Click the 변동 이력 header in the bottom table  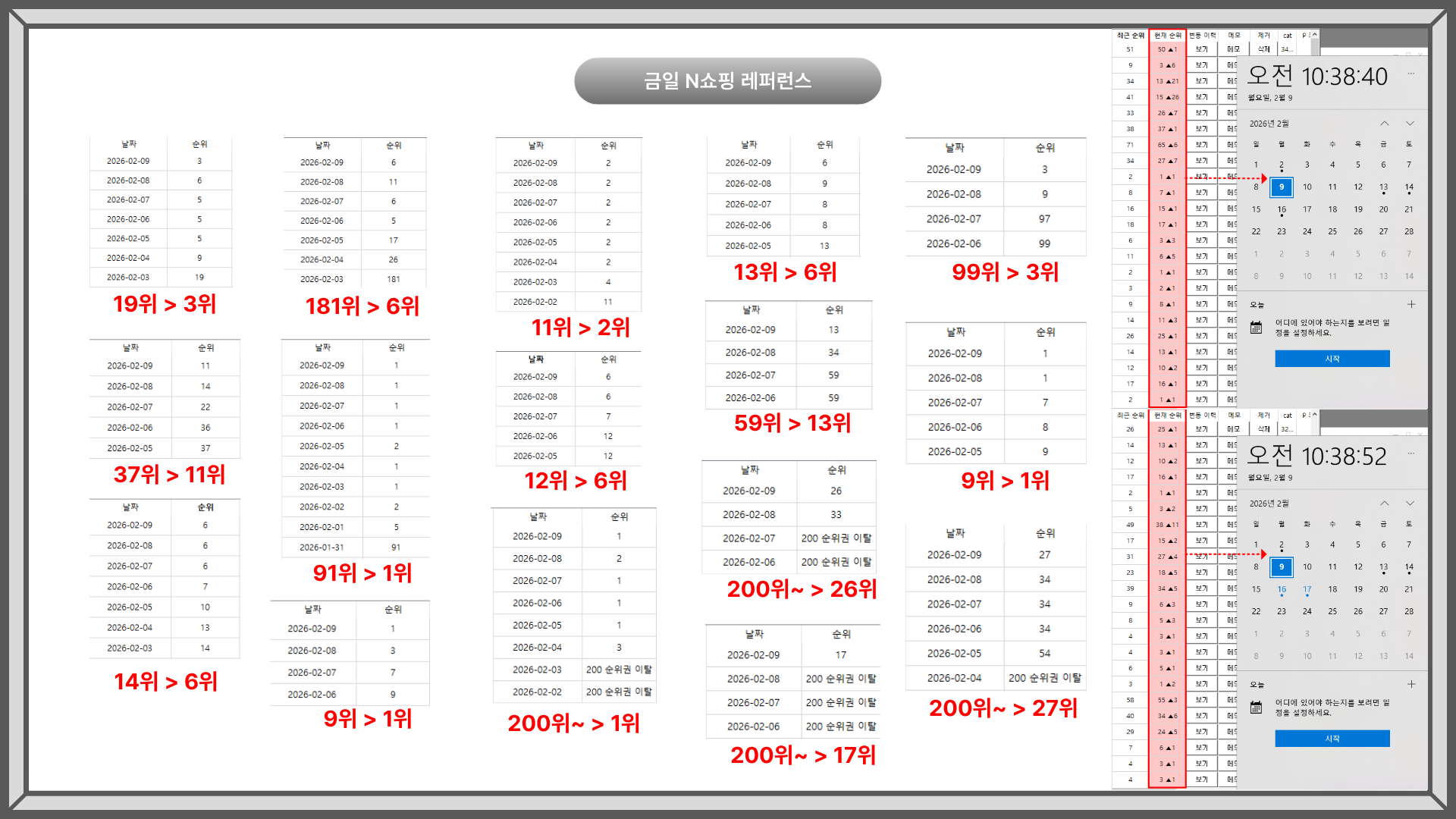(1202, 416)
